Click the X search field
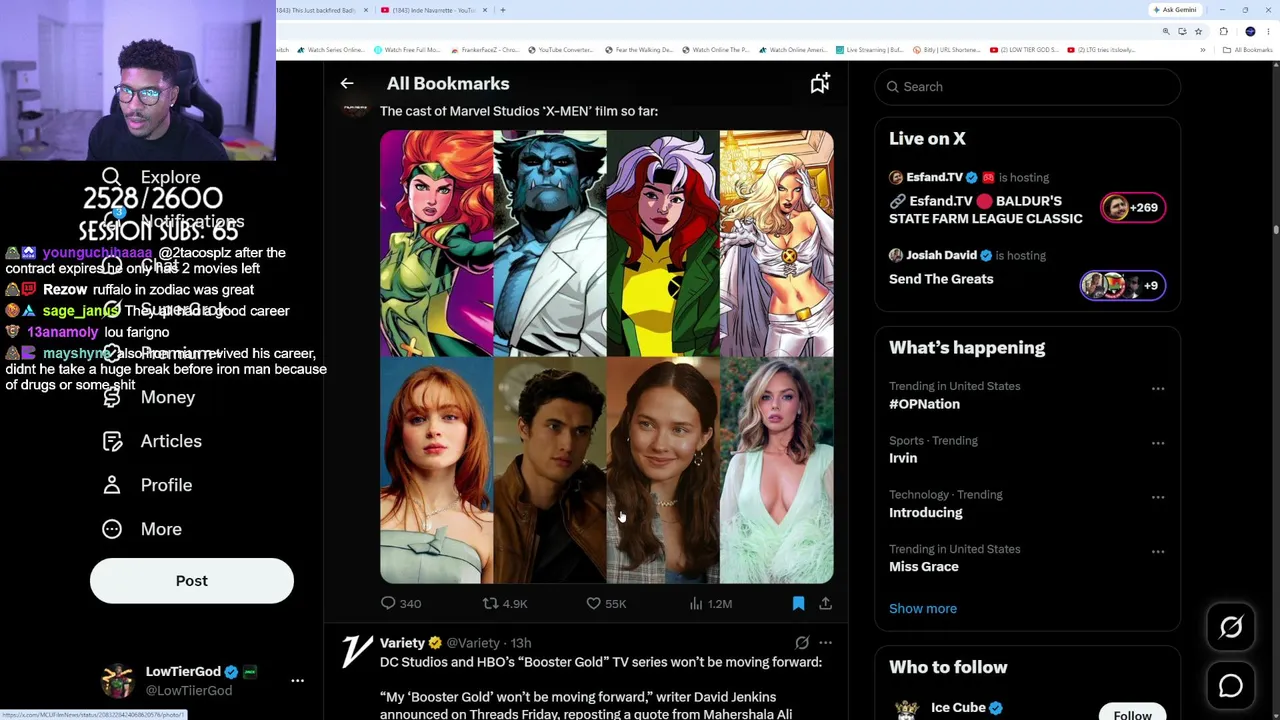 1027,87
